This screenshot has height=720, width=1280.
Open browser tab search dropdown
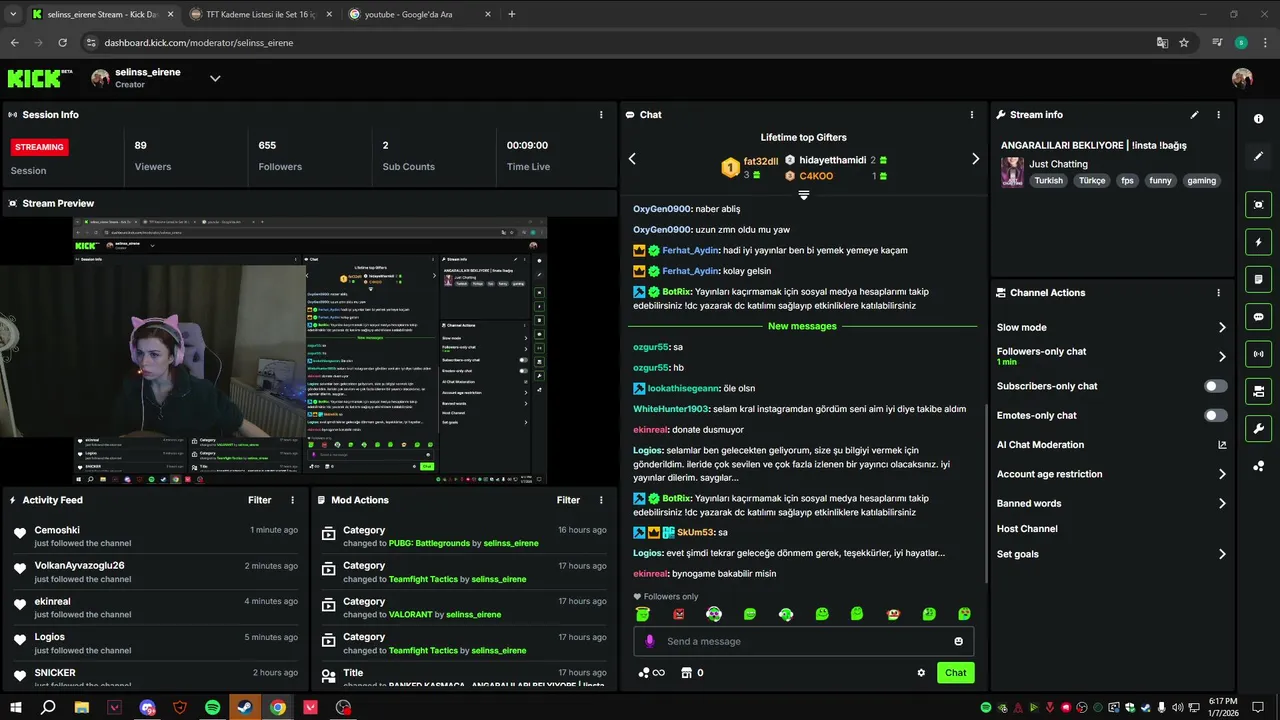coord(13,14)
